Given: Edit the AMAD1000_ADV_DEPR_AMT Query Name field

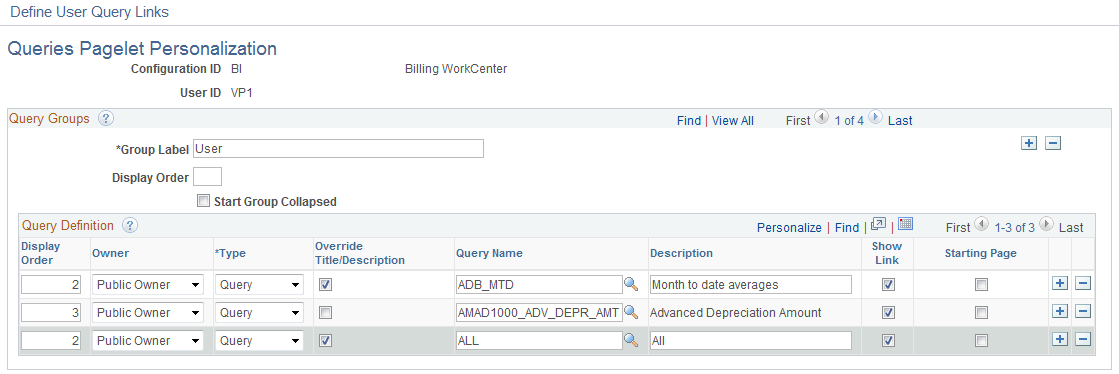Looking at the screenshot, I should click(539, 313).
